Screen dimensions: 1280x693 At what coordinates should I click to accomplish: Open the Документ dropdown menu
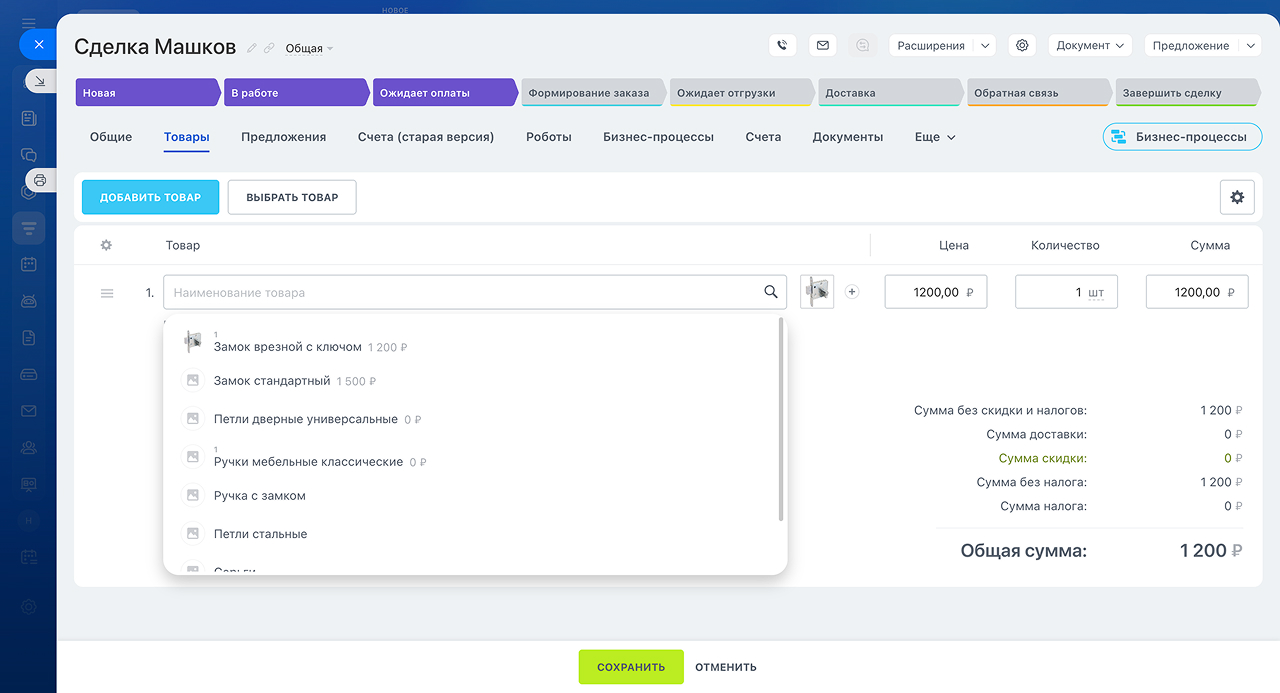pos(1089,46)
